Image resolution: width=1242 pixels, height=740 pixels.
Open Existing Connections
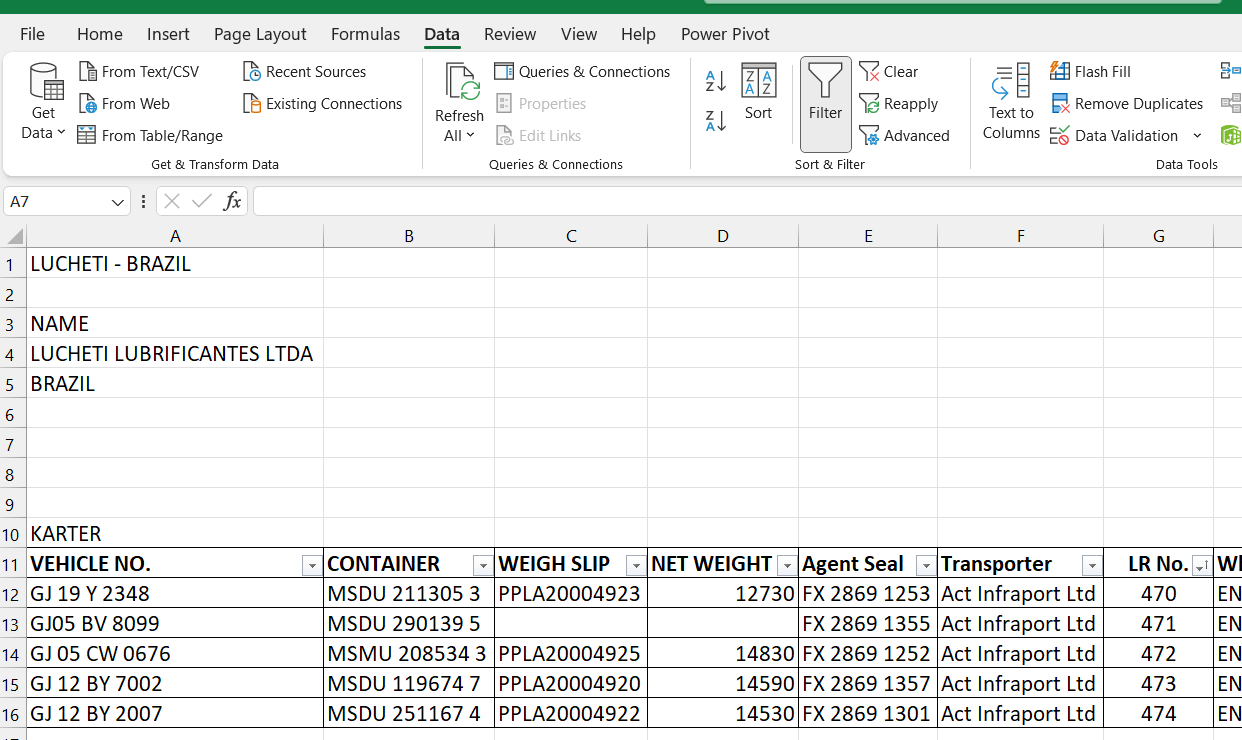(322, 104)
